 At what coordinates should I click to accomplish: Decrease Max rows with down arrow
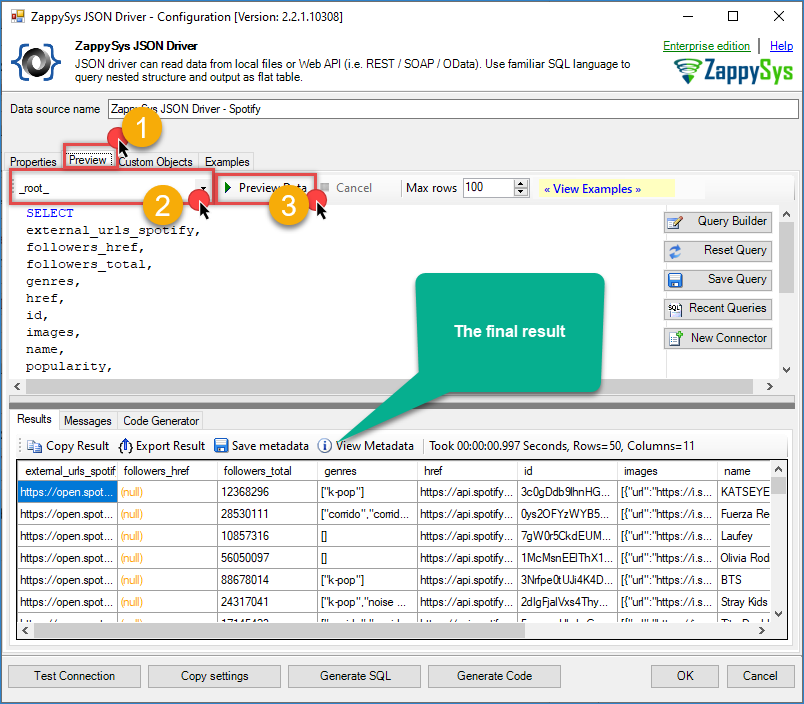(521, 192)
